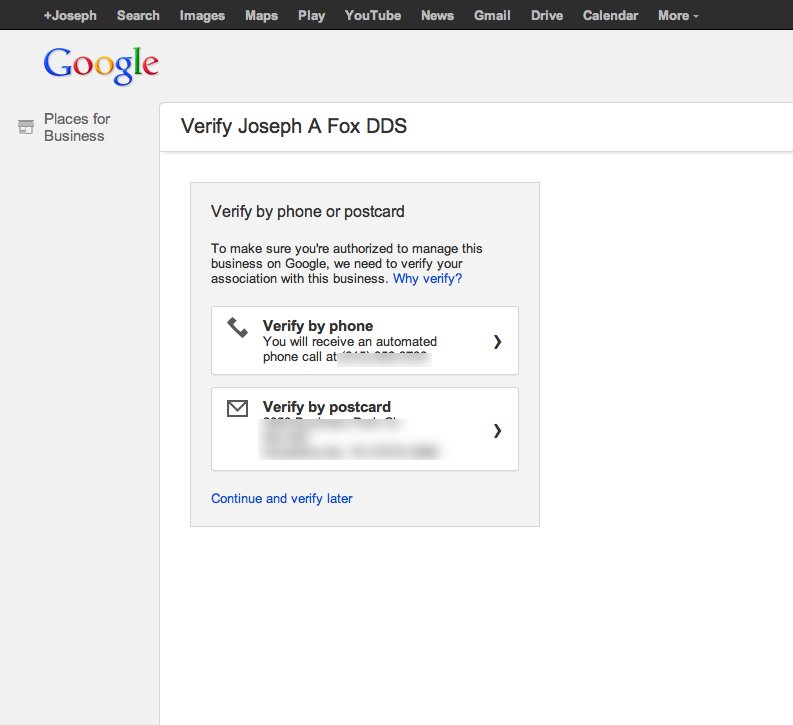Open Images in the top bar
This screenshot has width=793, height=725.
(x=202, y=16)
